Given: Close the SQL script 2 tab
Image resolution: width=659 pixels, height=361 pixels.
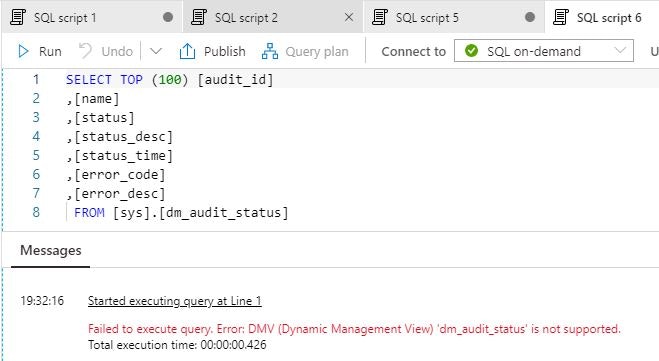Looking at the screenshot, I should (349, 17).
